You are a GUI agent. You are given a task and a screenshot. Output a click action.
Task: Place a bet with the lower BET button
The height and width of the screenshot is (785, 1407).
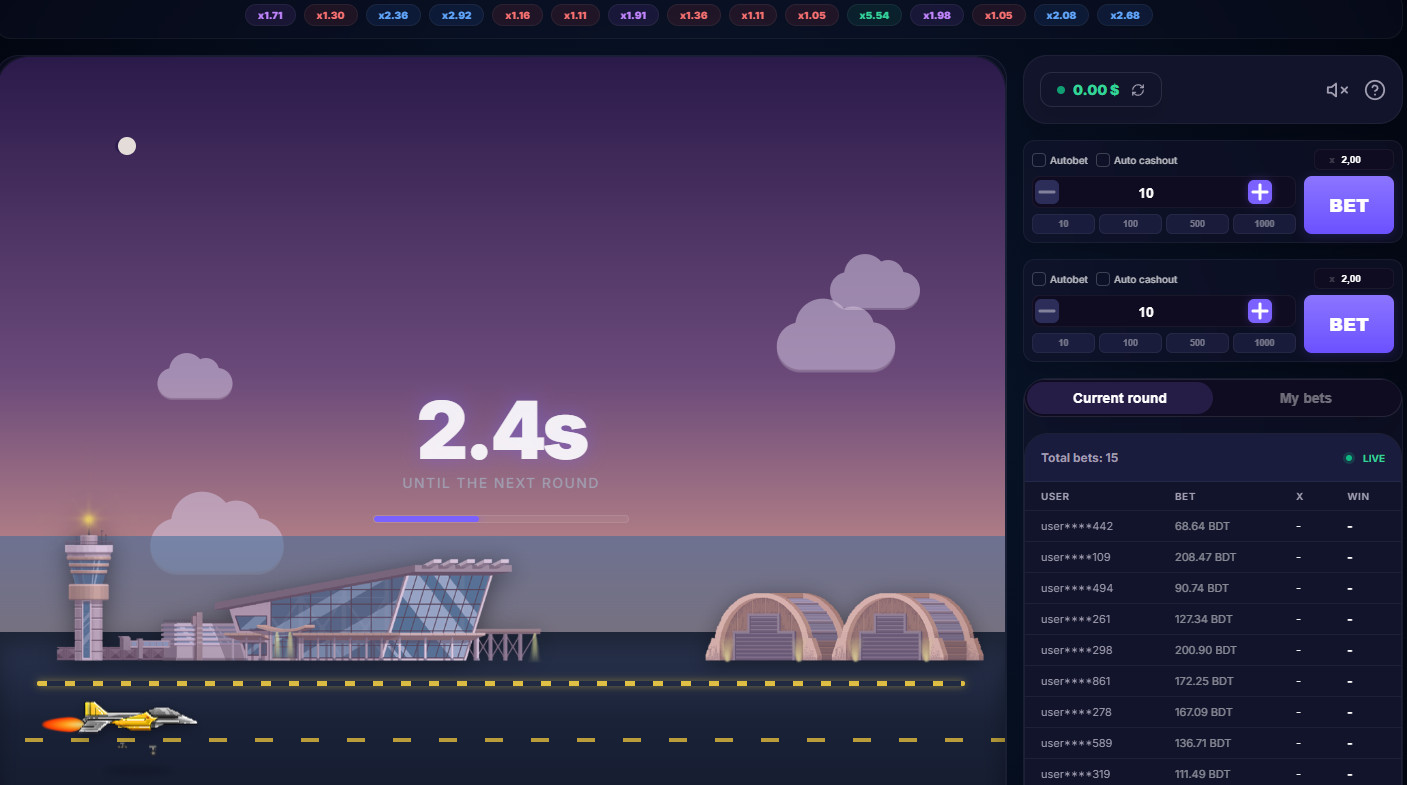pyautogui.click(x=1349, y=324)
